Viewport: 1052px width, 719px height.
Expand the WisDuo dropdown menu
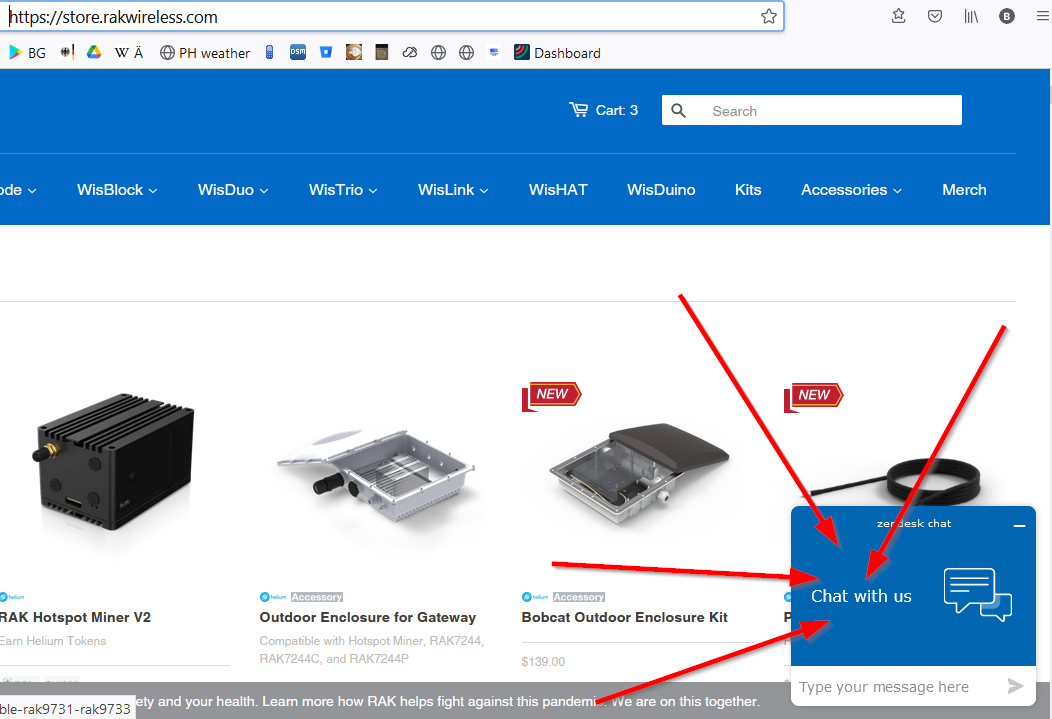coord(233,190)
